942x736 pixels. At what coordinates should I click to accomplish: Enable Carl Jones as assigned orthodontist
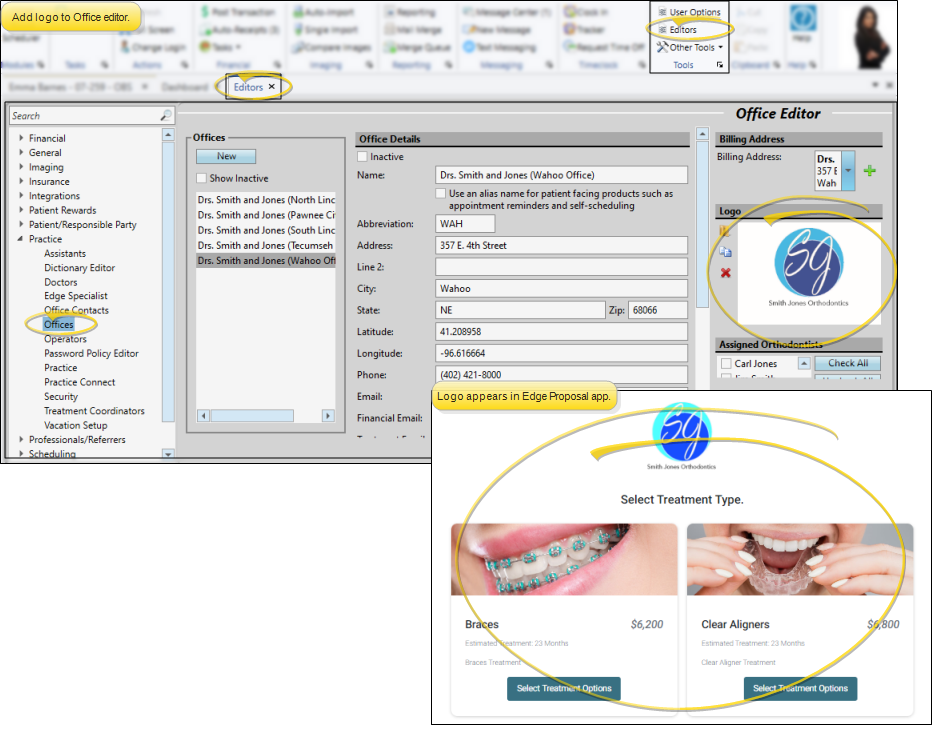(x=726, y=364)
